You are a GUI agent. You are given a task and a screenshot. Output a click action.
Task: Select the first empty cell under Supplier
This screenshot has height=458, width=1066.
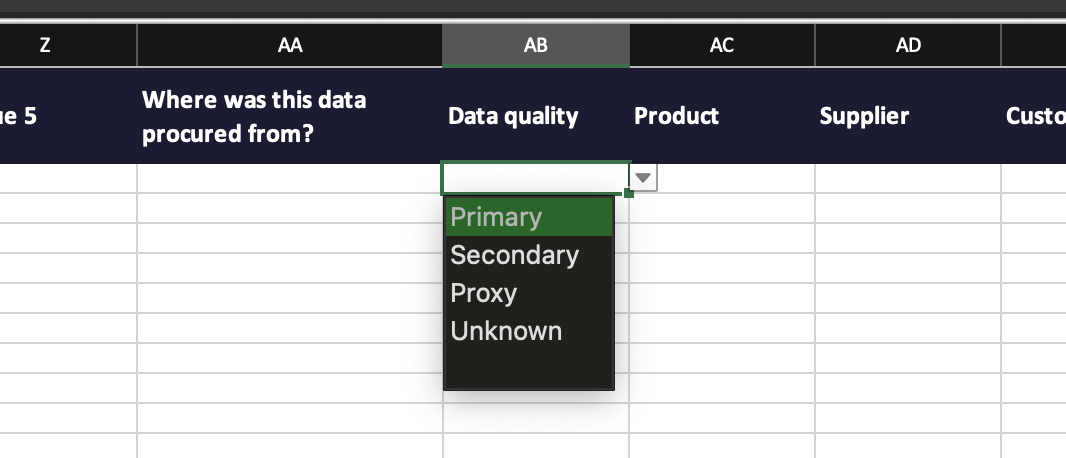click(x=907, y=178)
